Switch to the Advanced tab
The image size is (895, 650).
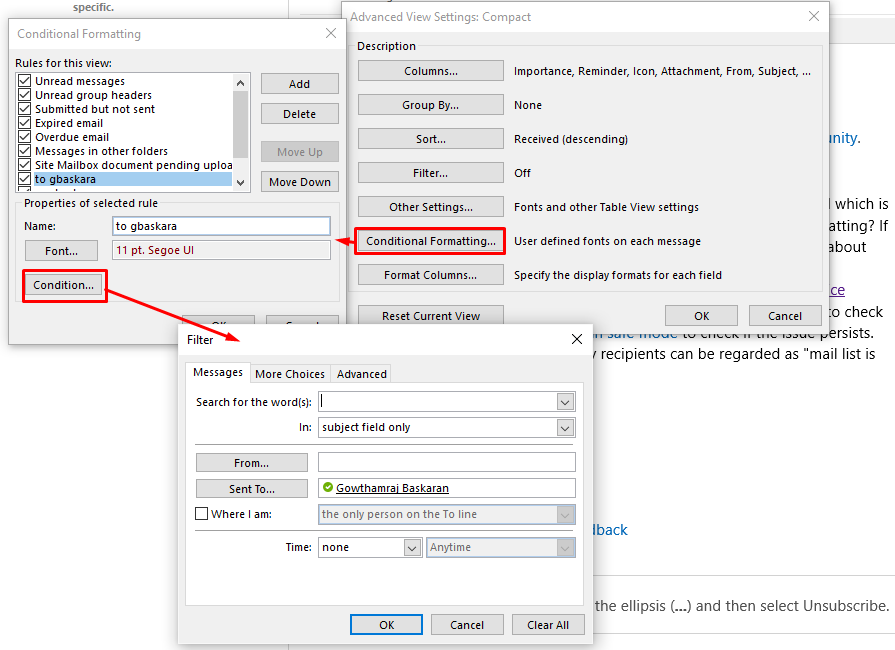(361, 374)
